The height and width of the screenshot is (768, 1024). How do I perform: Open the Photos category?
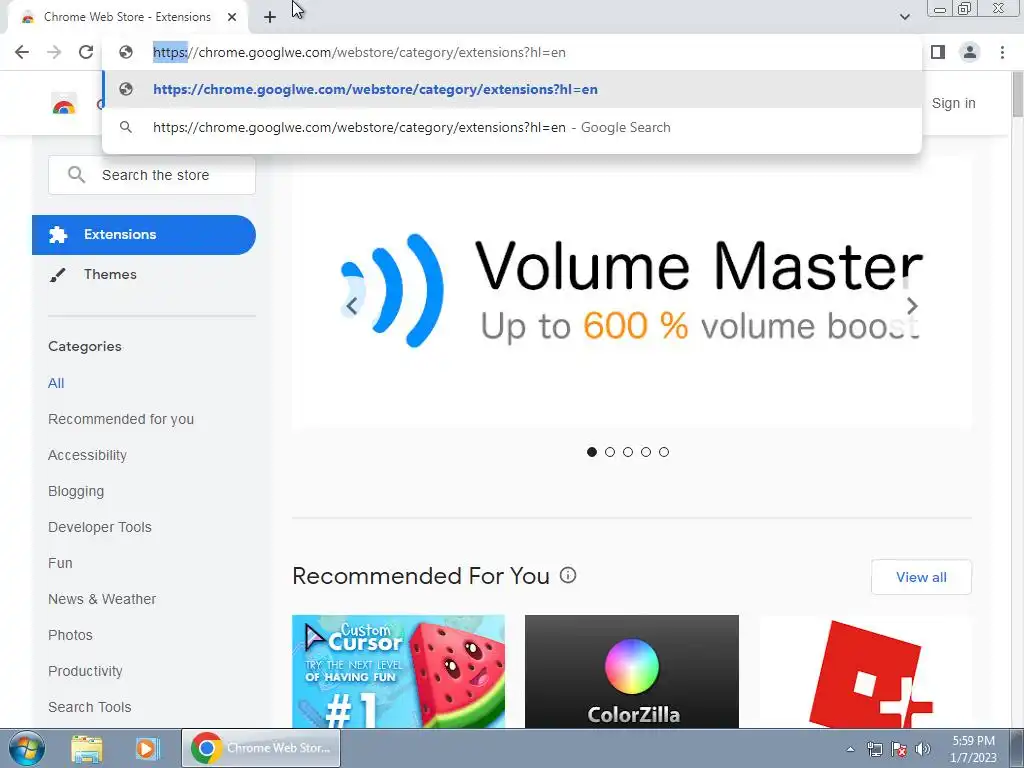[70, 635]
